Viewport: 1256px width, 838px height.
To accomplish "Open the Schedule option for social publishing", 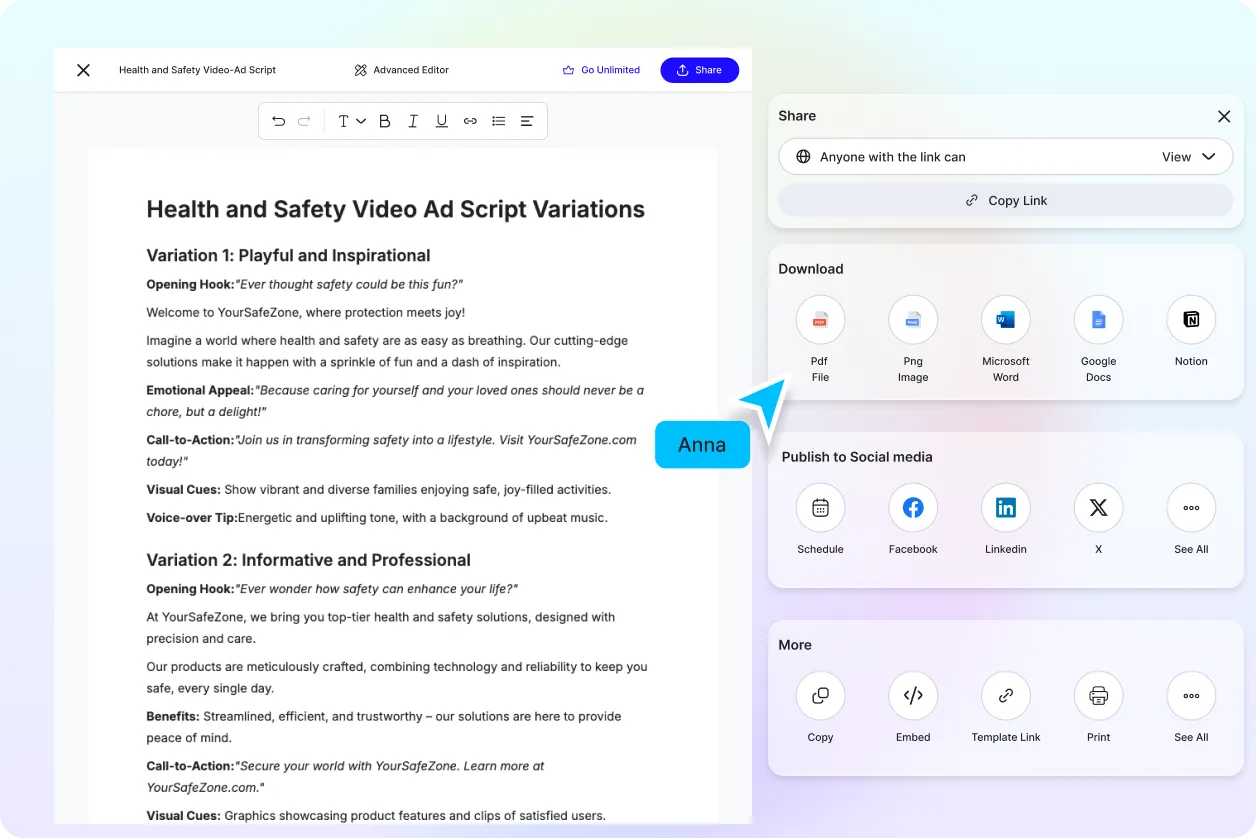I will (x=820, y=507).
